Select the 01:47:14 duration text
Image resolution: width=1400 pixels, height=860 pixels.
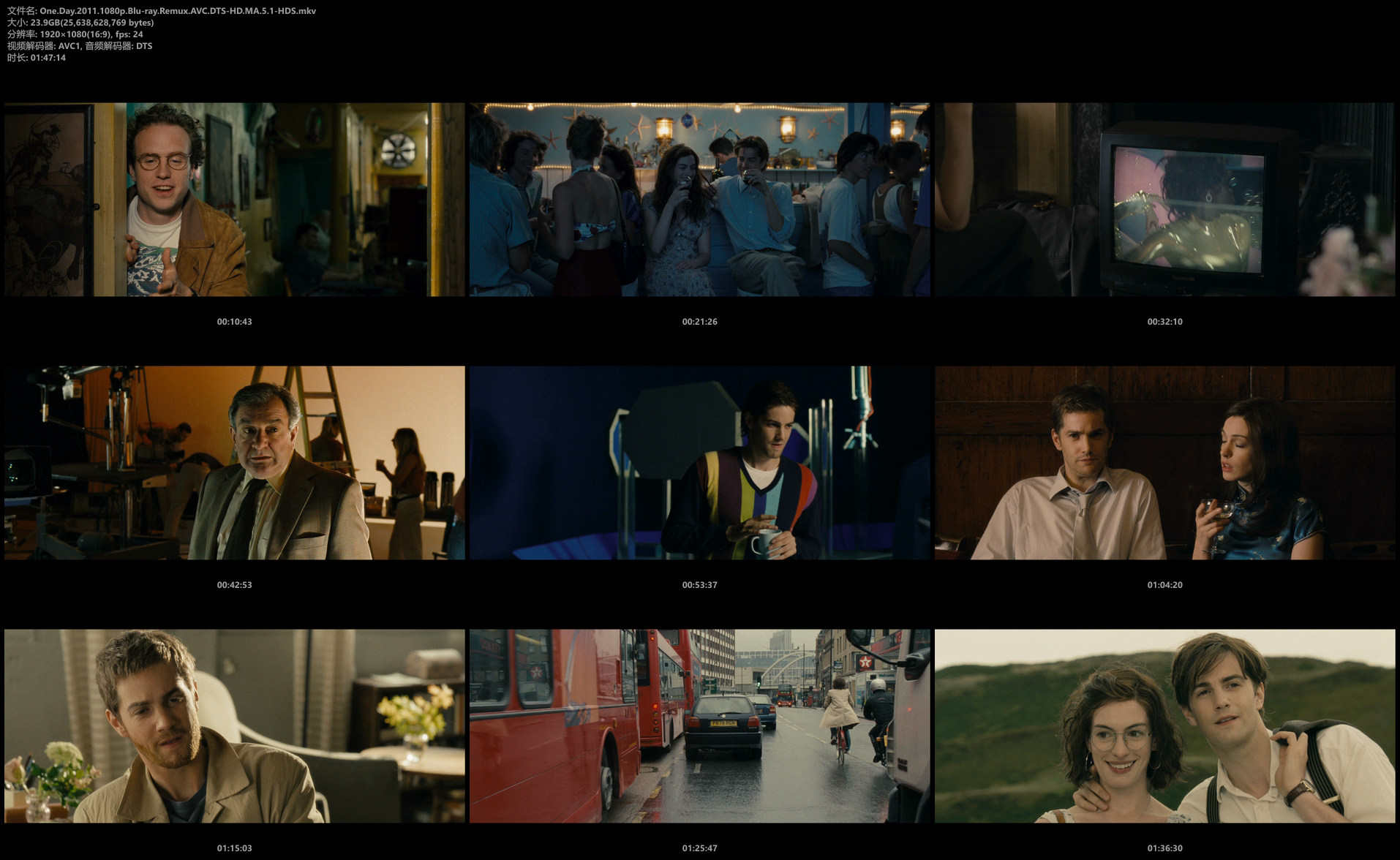point(48,58)
